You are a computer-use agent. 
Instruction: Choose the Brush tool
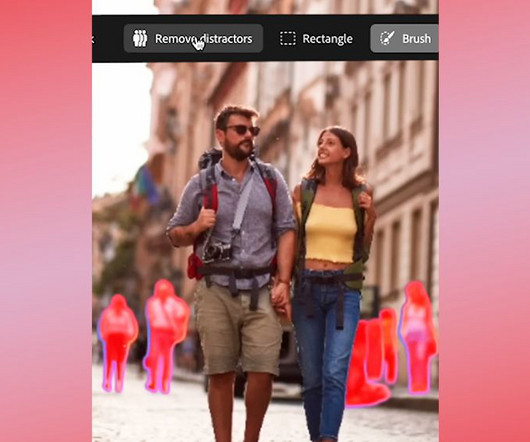[404, 39]
